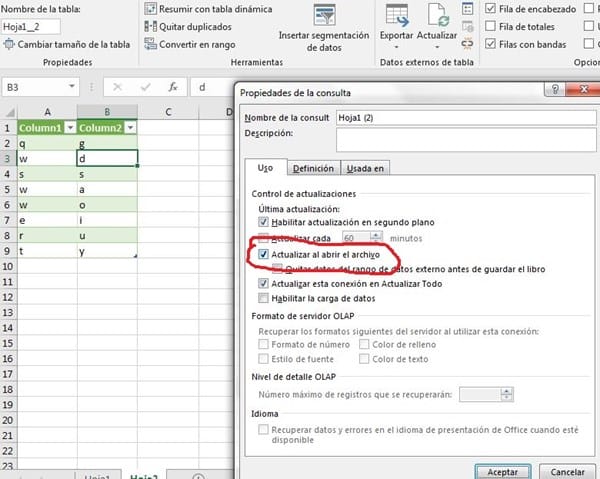Expand the Exportar dropdown arrow
The image size is (600, 479).
396,47
